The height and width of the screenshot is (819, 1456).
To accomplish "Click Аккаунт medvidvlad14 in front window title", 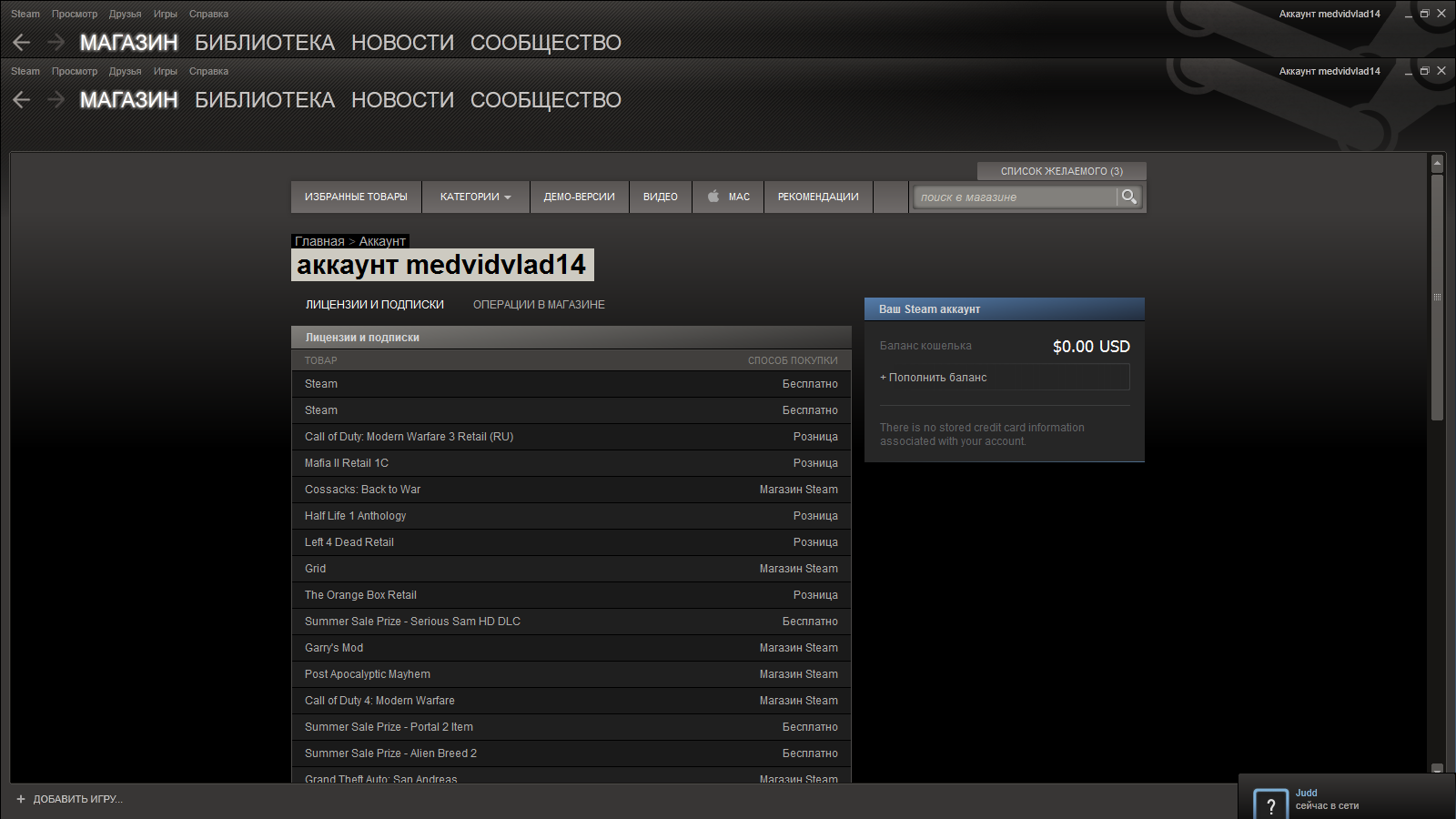I will (1330, 71).
